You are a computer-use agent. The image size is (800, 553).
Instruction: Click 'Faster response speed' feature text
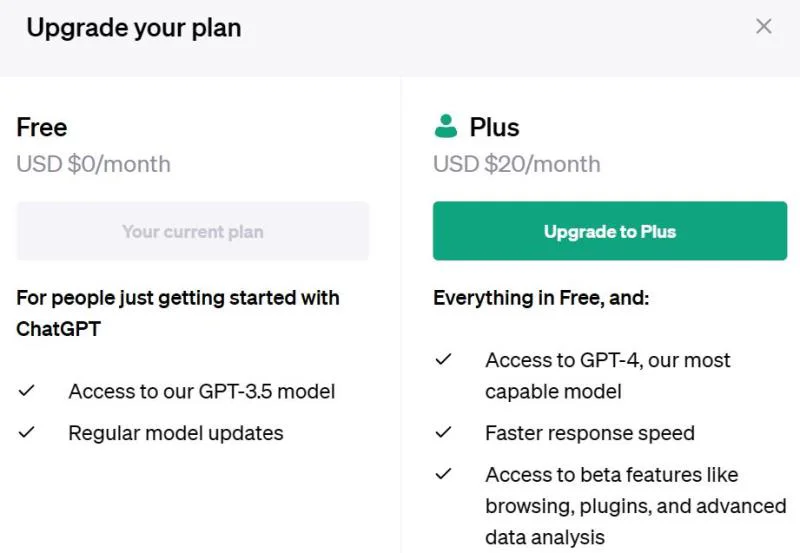pos(590,433)
